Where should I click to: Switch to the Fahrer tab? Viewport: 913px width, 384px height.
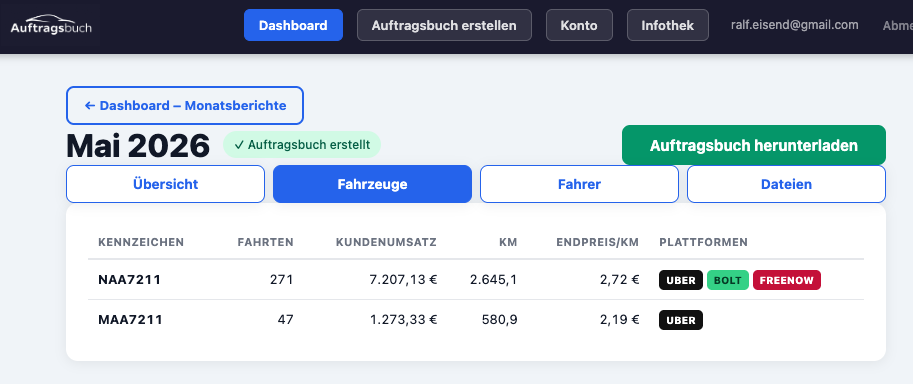pos(579,184)
